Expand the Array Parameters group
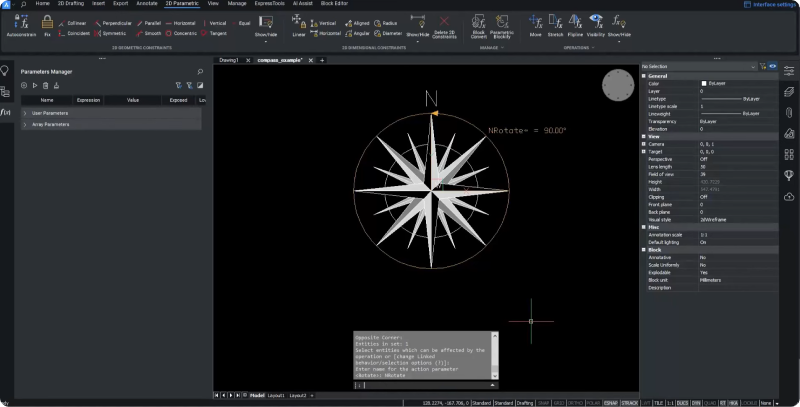 click(x=25, y=125)
